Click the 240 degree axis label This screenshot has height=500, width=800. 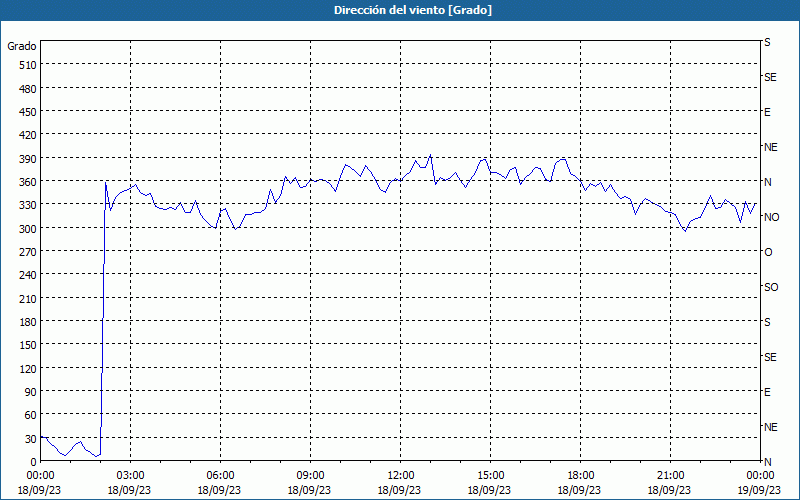(x=28, y=275)
